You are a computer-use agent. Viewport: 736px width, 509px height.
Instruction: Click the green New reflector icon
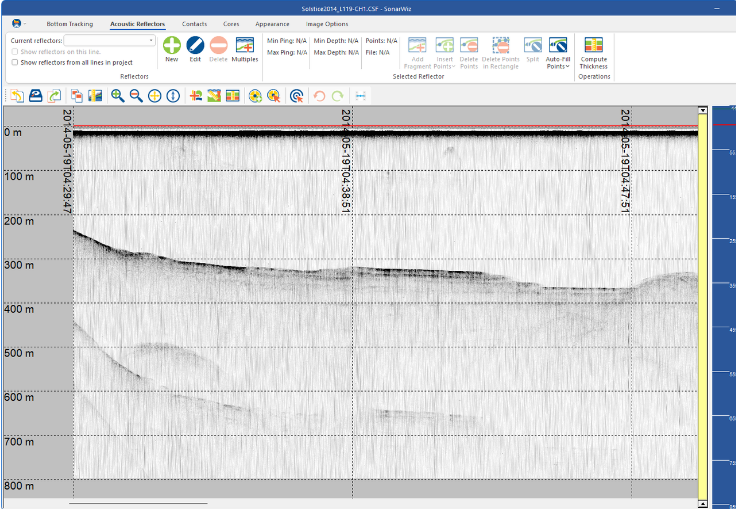click(172, 45)
